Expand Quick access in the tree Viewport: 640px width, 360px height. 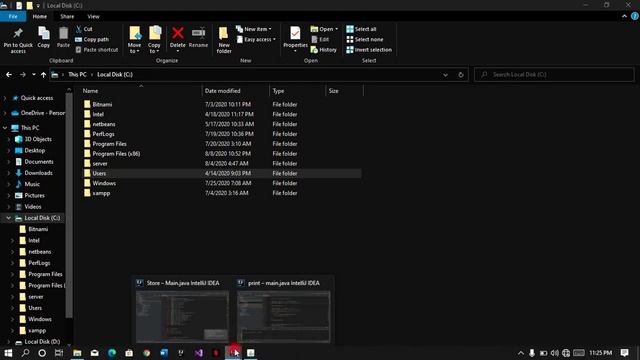[5, 98]
